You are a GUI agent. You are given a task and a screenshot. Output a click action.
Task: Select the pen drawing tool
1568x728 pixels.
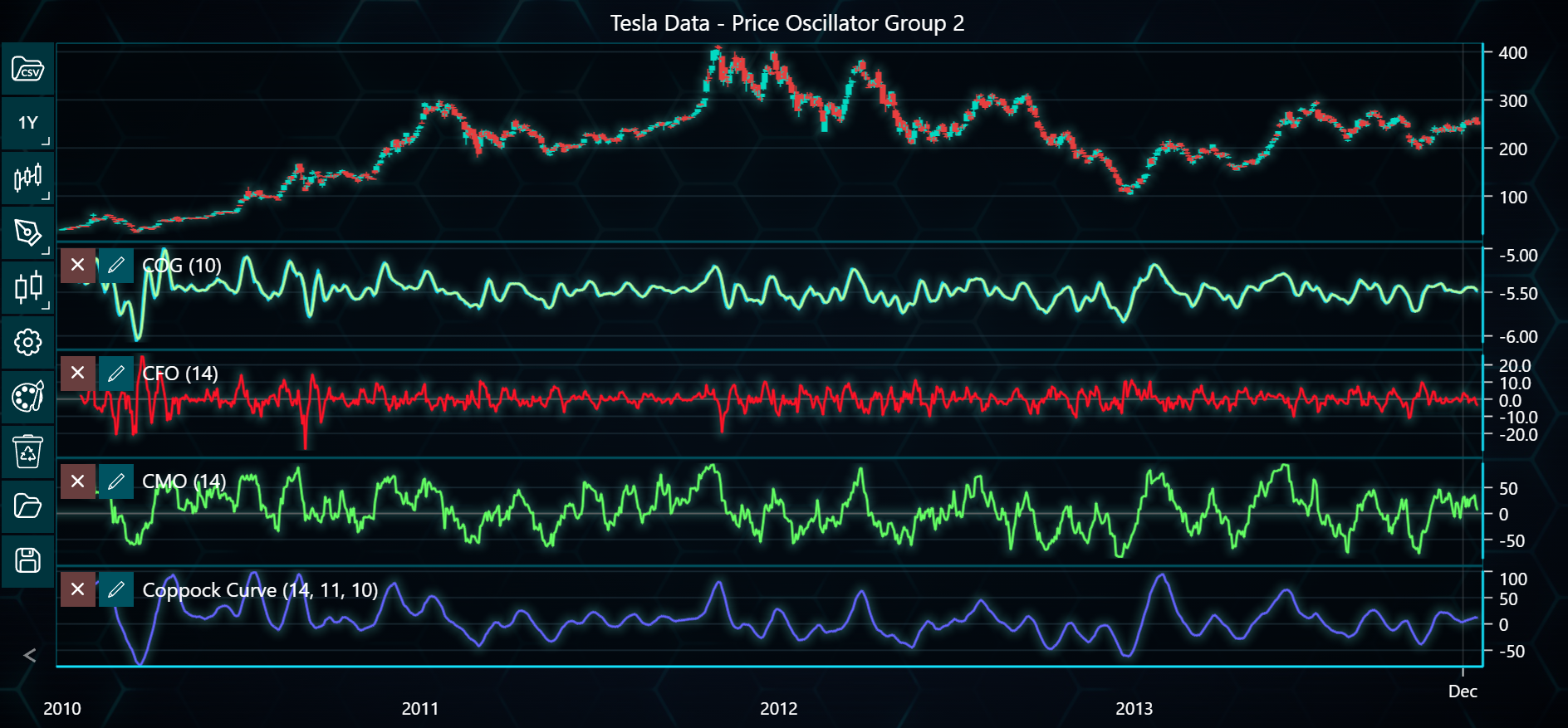point(27,232)
